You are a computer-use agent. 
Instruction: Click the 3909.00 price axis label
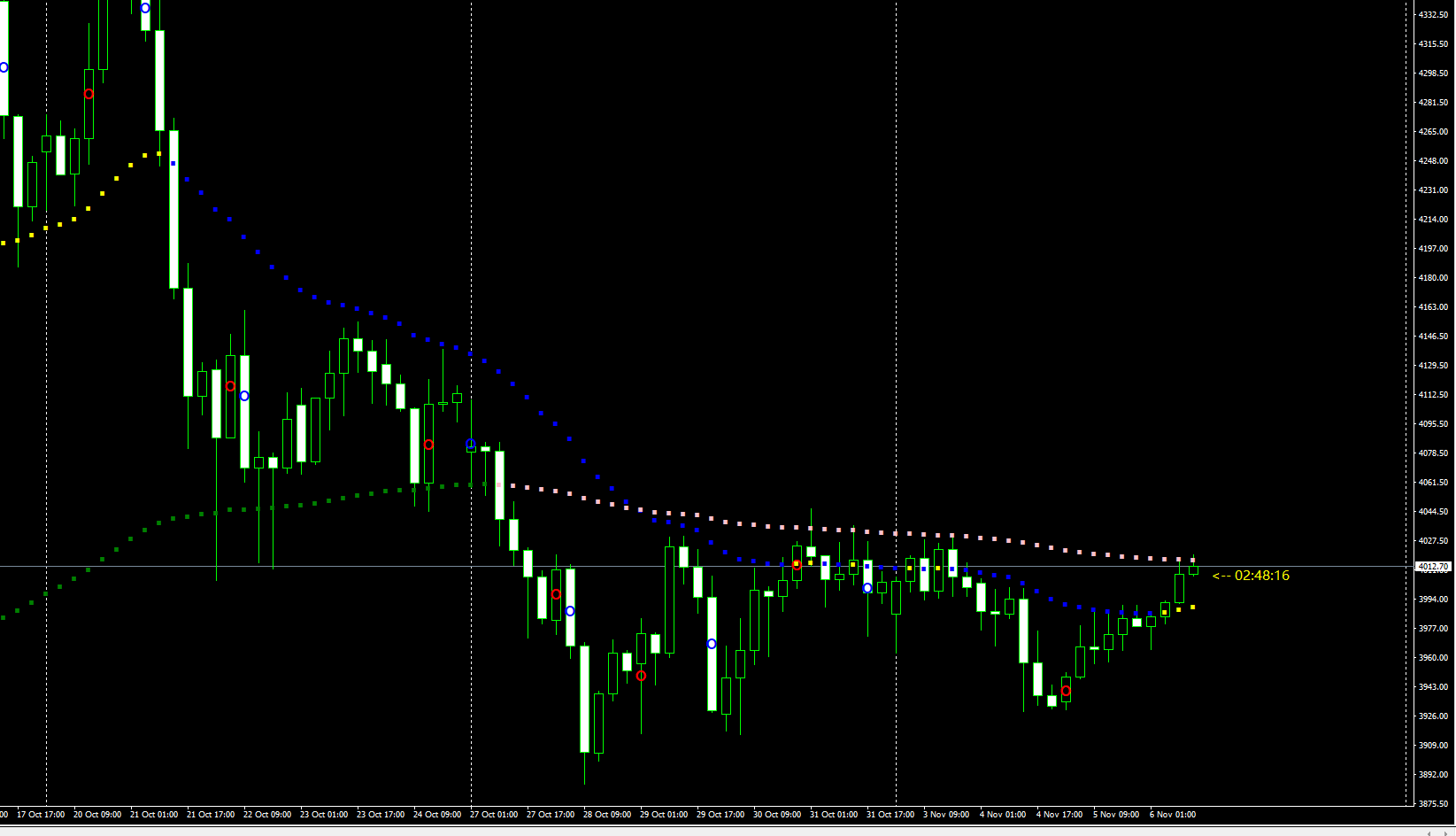[x=1433, y=746]
